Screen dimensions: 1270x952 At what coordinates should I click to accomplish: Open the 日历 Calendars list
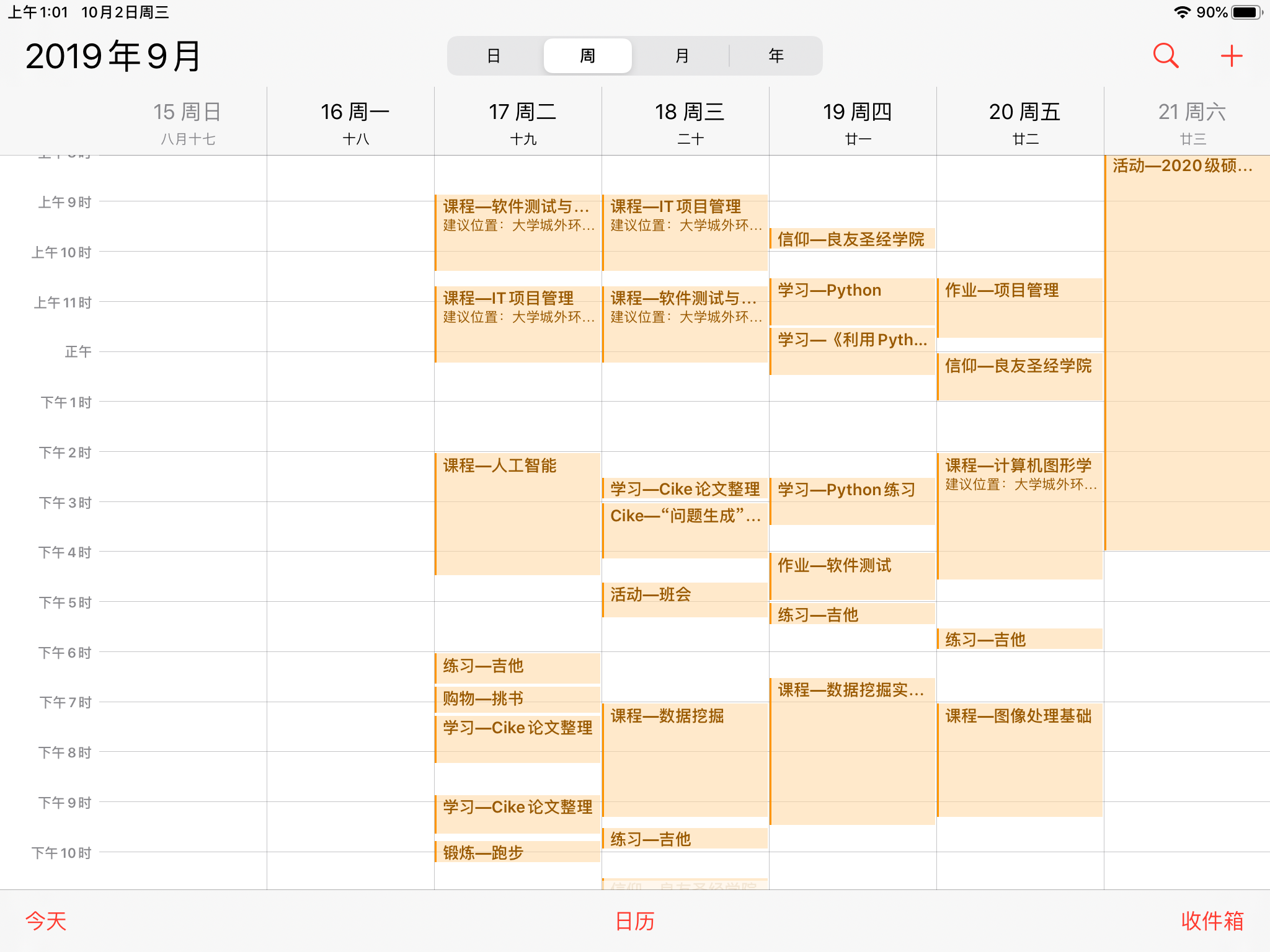(635, 921)
